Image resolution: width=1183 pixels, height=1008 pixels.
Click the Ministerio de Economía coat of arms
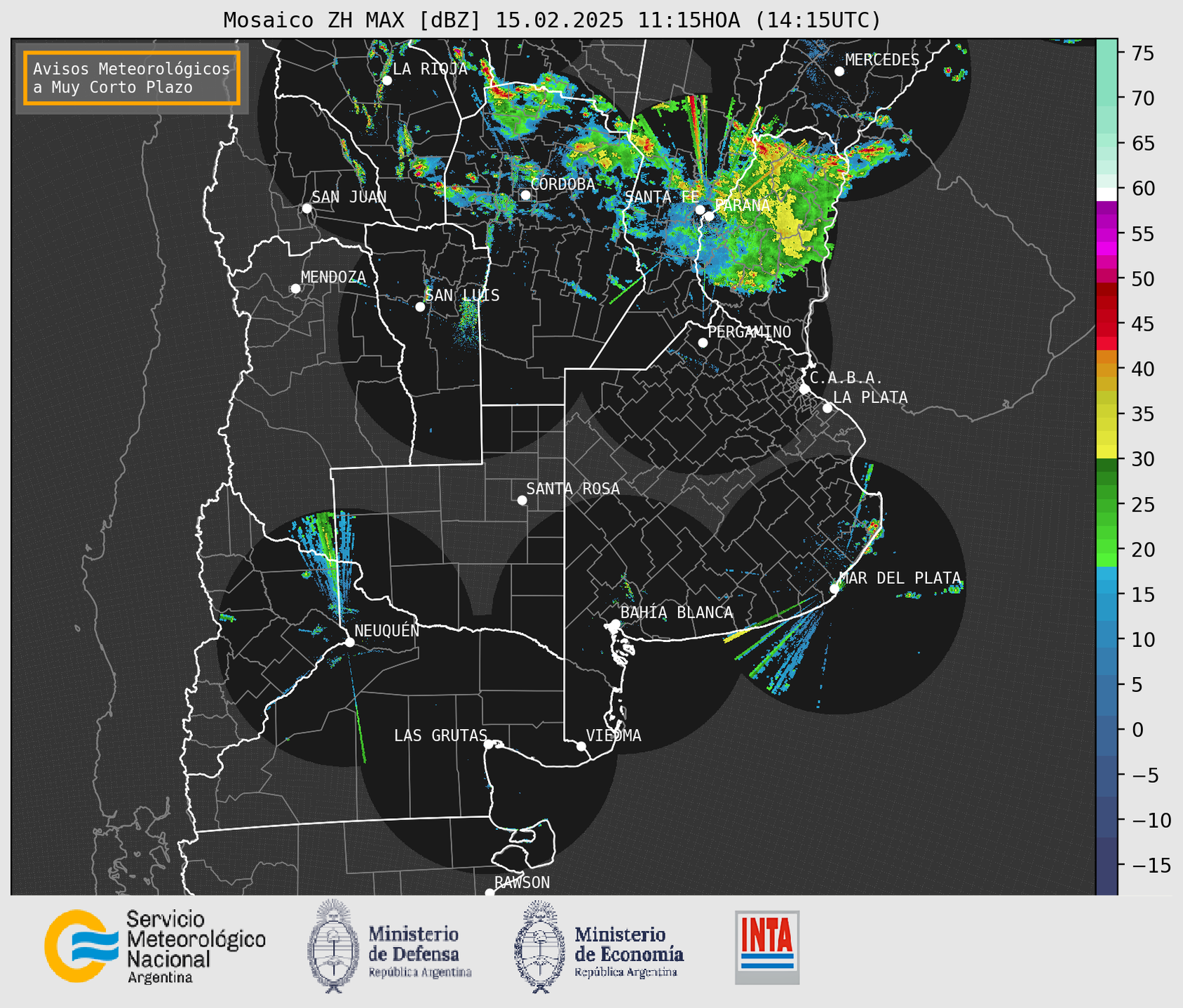click(539, 946)
